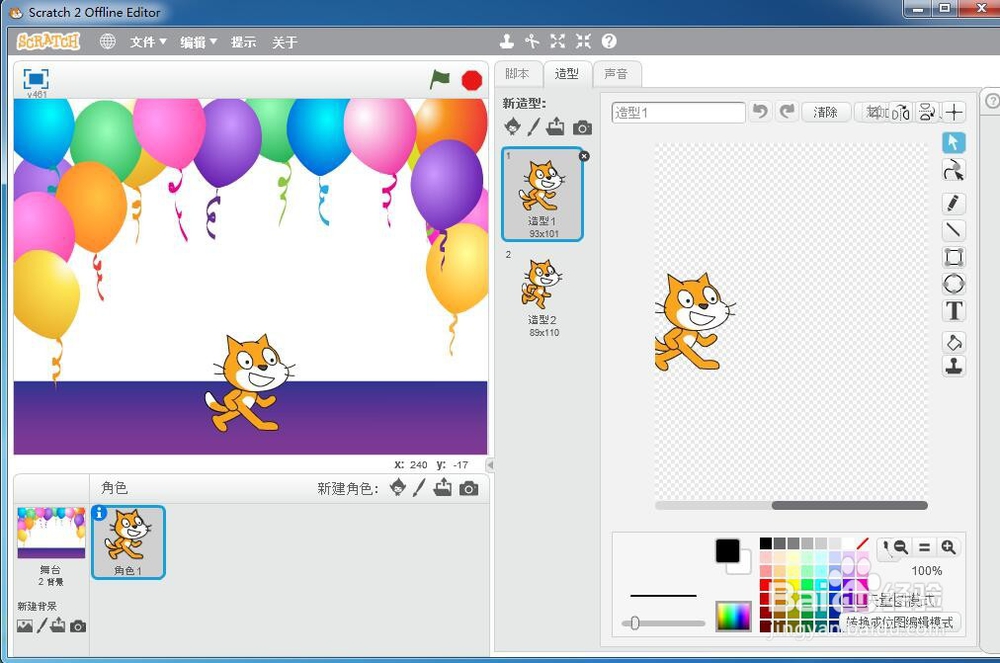Select costume 造型1 thumbnail
The image size is (1000, 663).
click(x=543, y=194)
